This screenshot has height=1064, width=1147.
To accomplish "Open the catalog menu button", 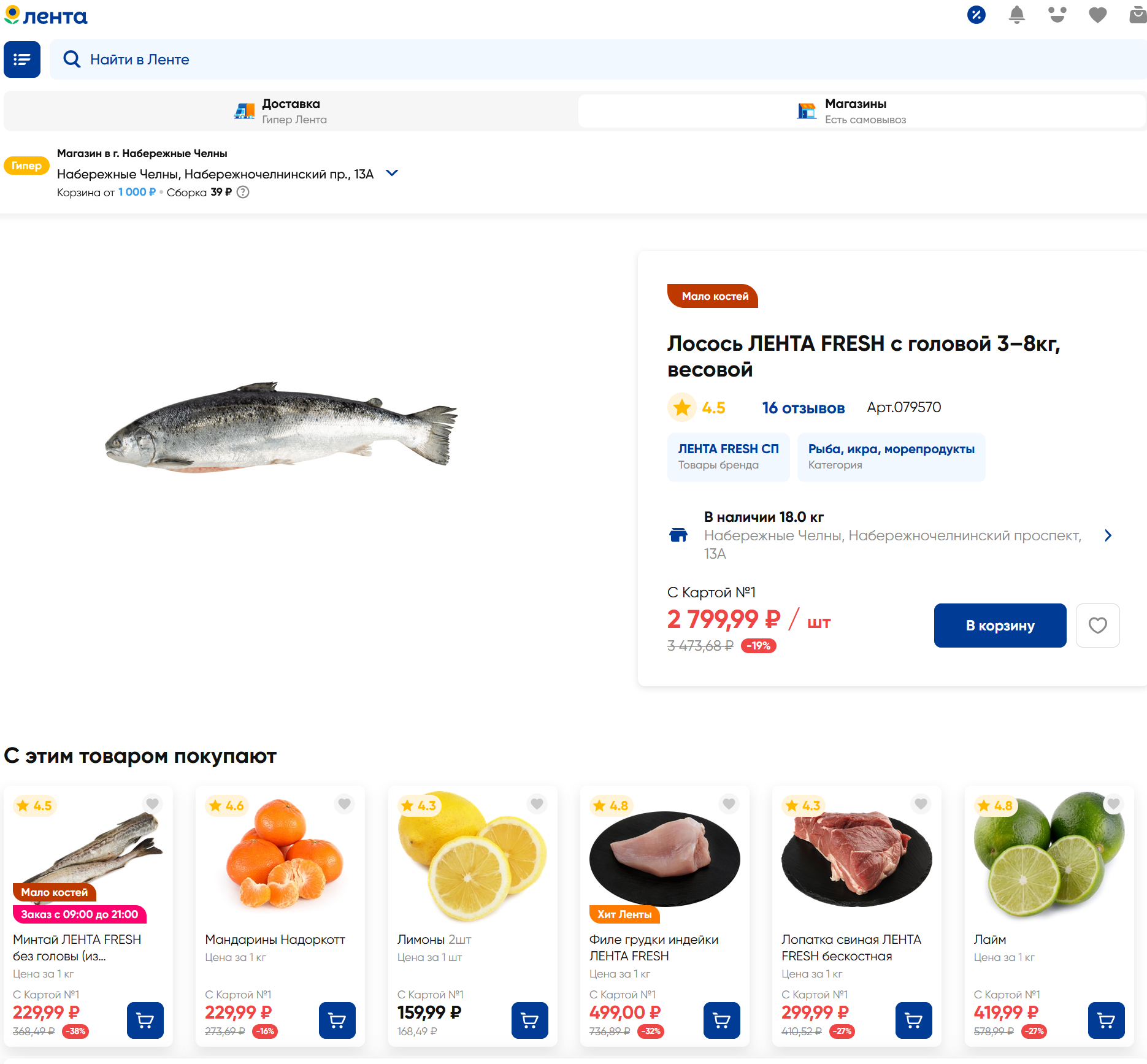I will click(22, 59).
